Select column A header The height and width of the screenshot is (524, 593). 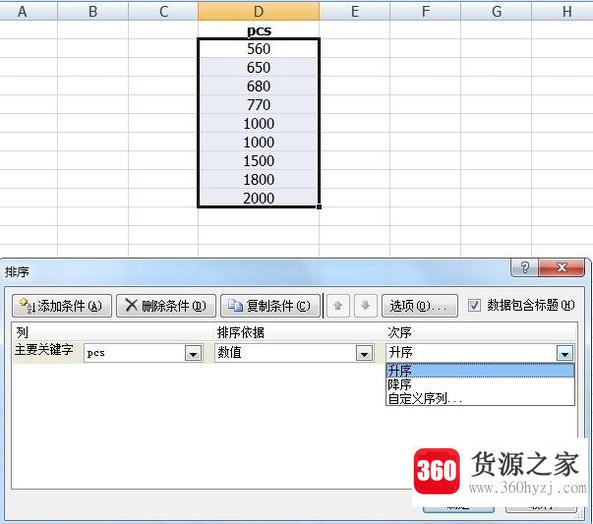(28, 11)
